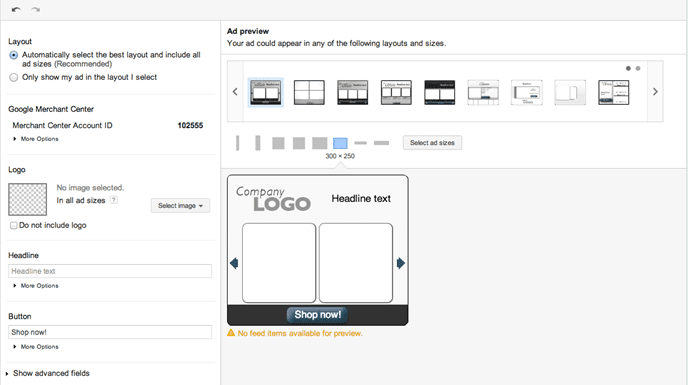Click the Select ad sizes button
This screenshot has width=688, height=385.
(x=432, y=143)
